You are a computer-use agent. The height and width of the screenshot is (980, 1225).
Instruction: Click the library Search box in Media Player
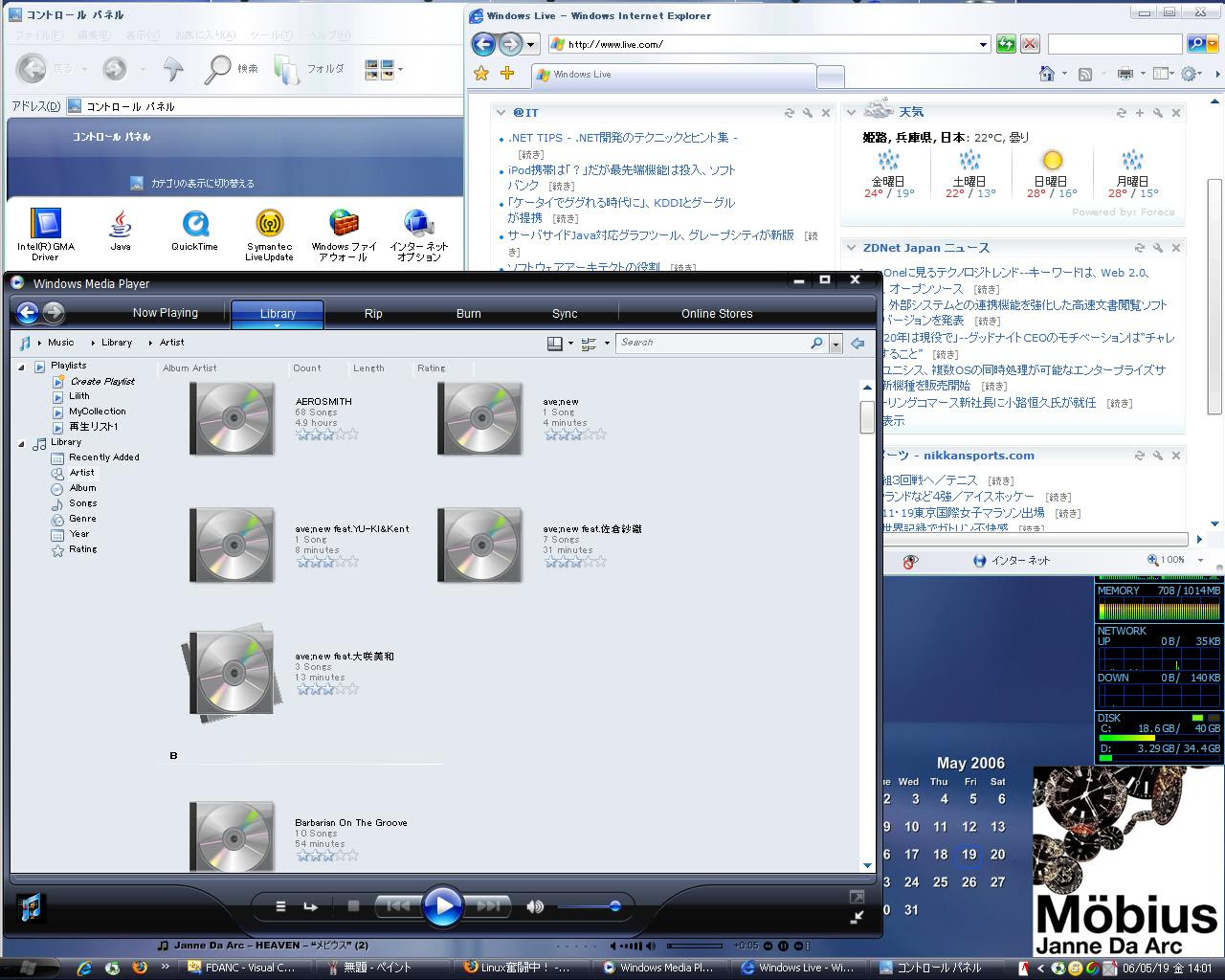click(713, 343)
